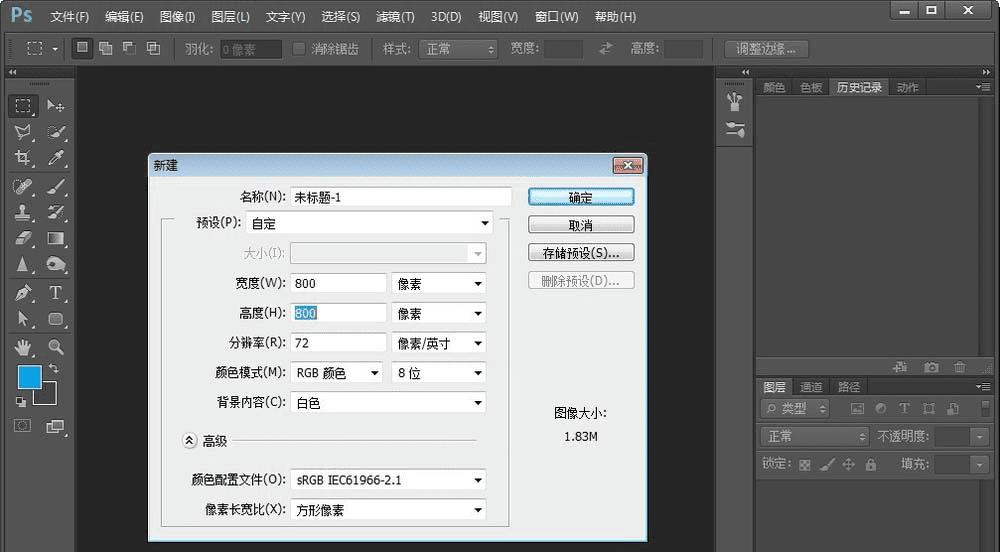
Task: Pick the Horizontal Type (T) tool
Action: click(56, 293)
